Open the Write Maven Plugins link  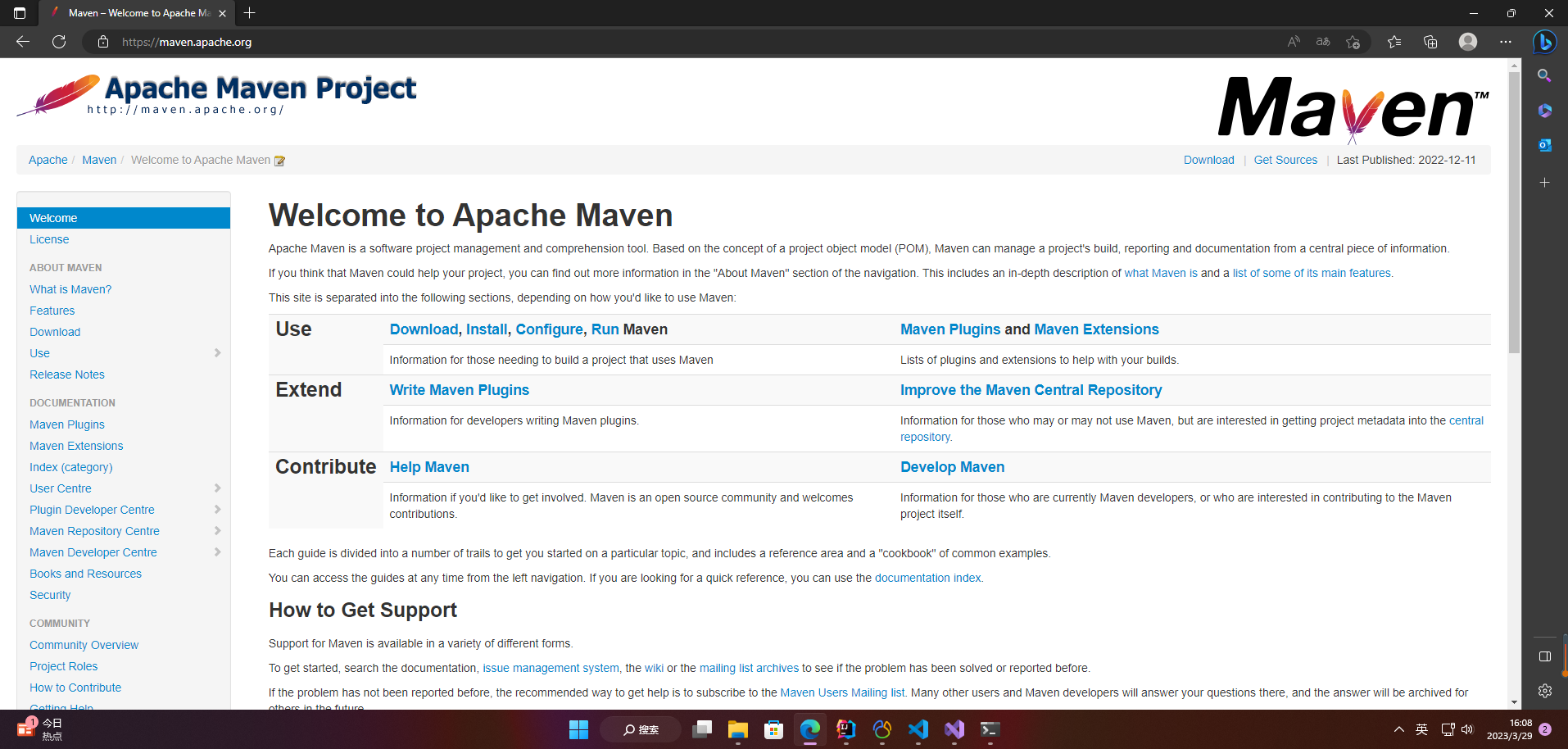click(x=460, y=390)
